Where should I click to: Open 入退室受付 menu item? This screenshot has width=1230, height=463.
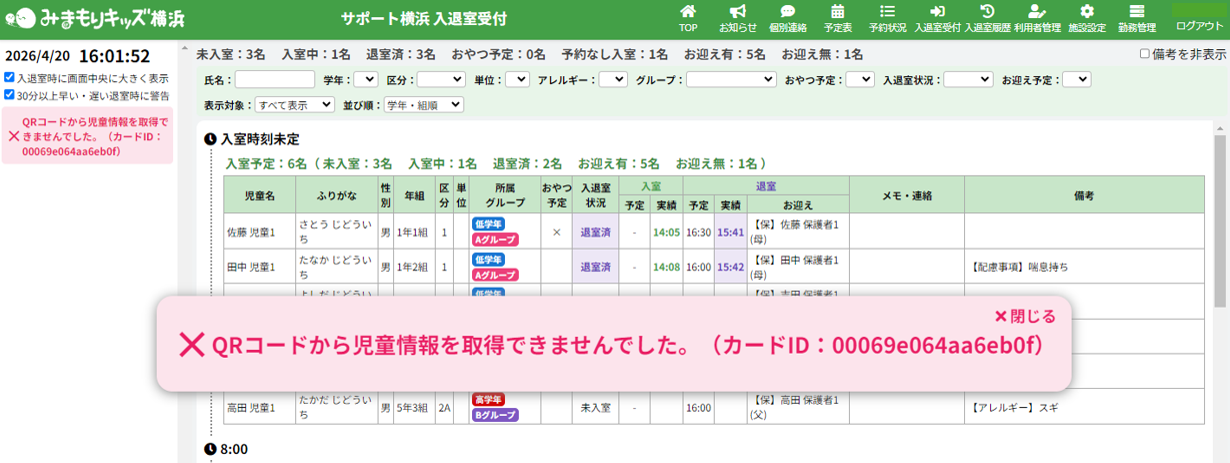(937, 18)
